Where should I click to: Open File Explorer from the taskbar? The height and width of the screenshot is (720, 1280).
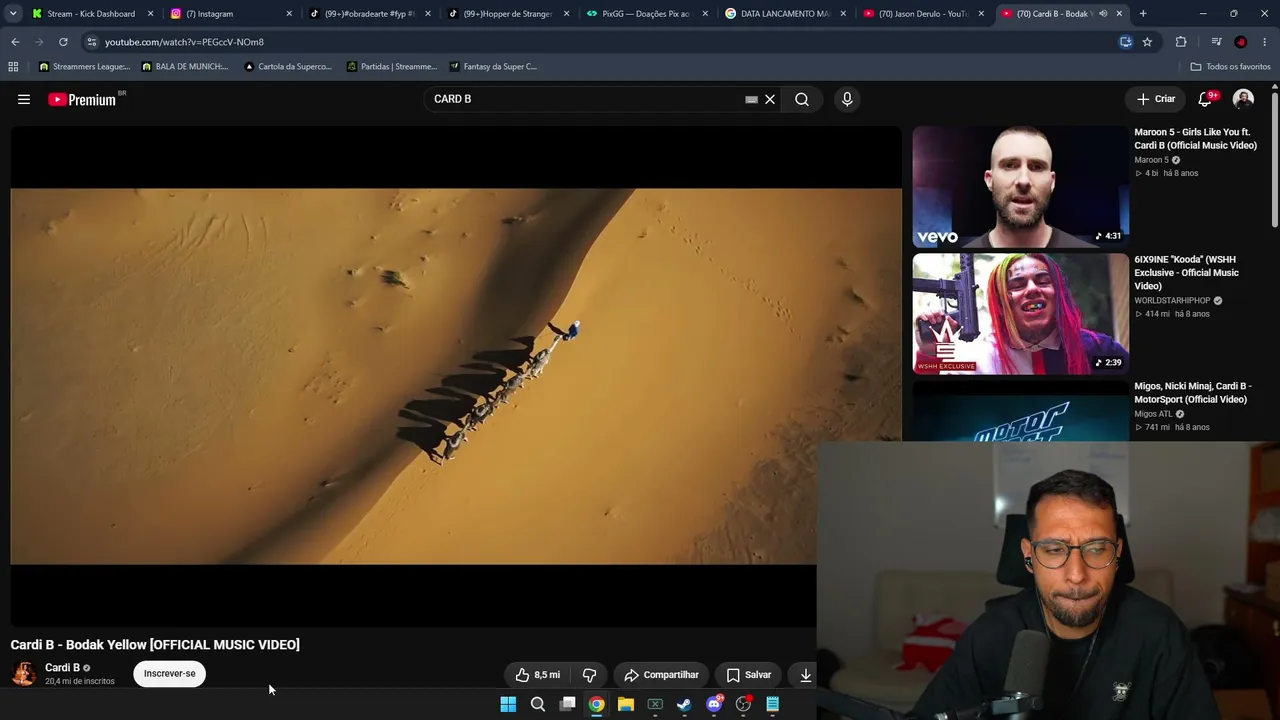point(626,704)
